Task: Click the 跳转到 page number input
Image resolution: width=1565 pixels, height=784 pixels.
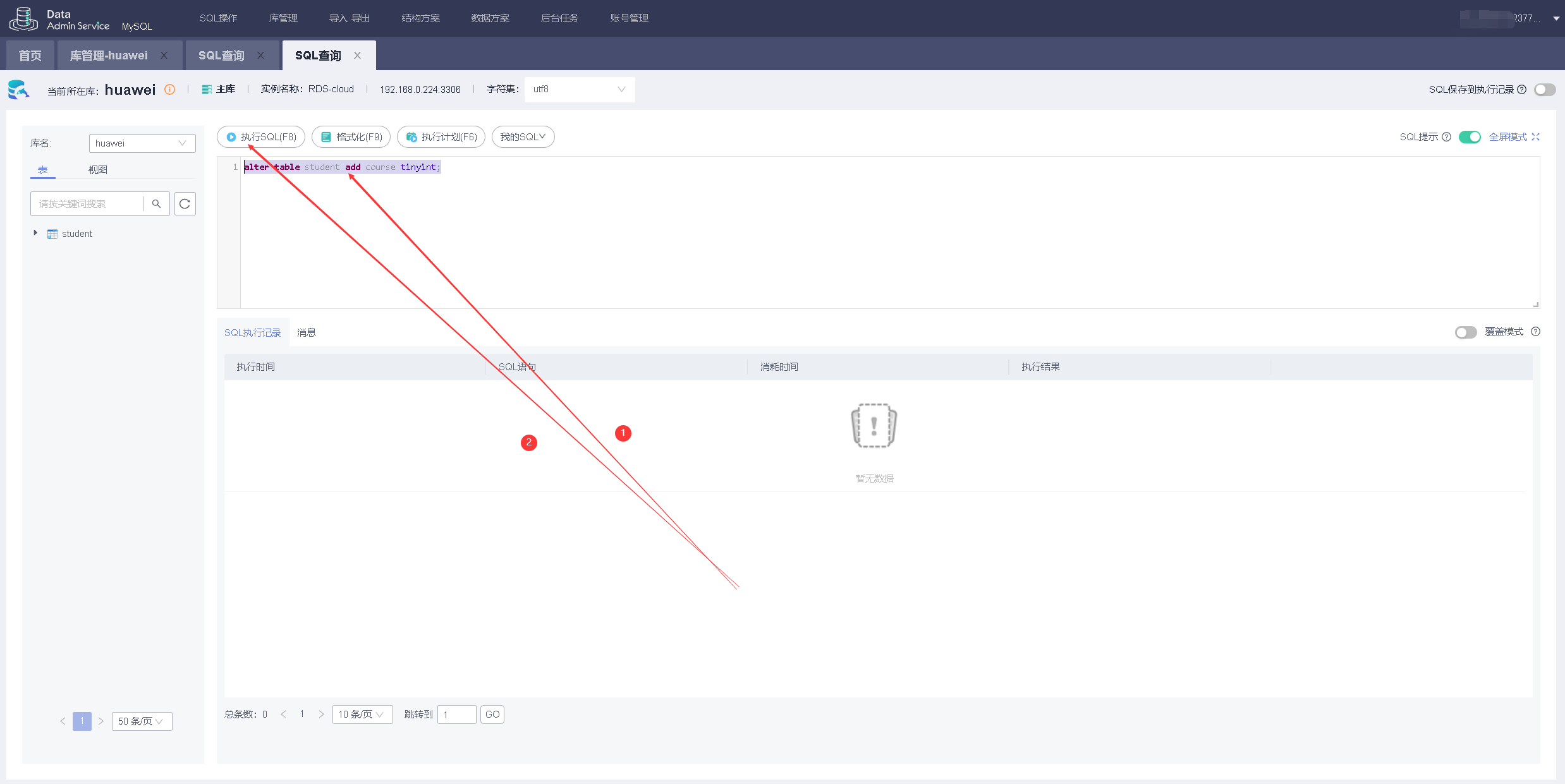Action: tap(456, 715)
